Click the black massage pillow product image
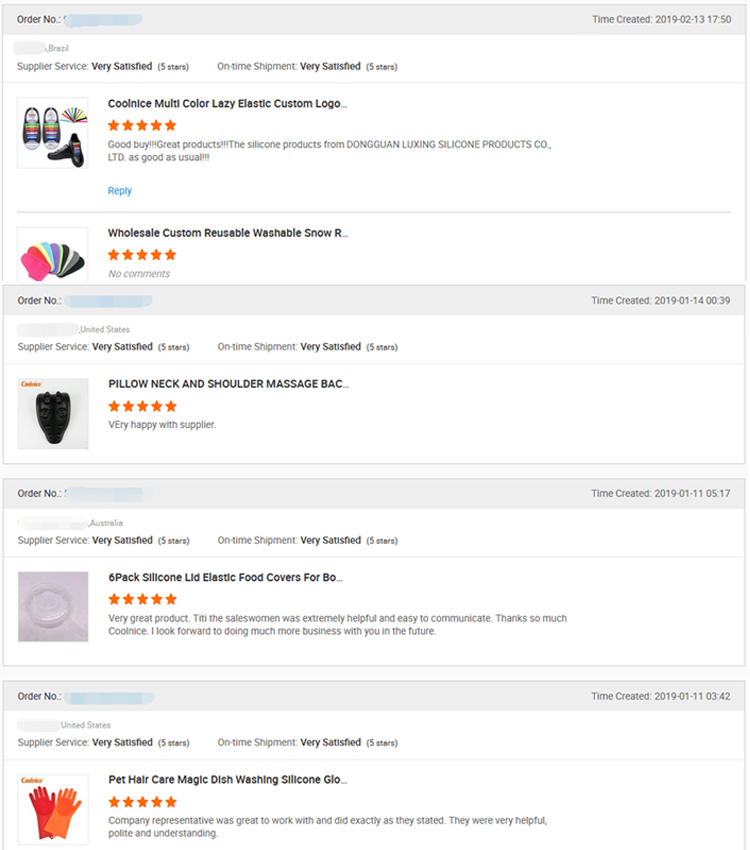Screen dimensions: 750x850 (x=52, y=413)
